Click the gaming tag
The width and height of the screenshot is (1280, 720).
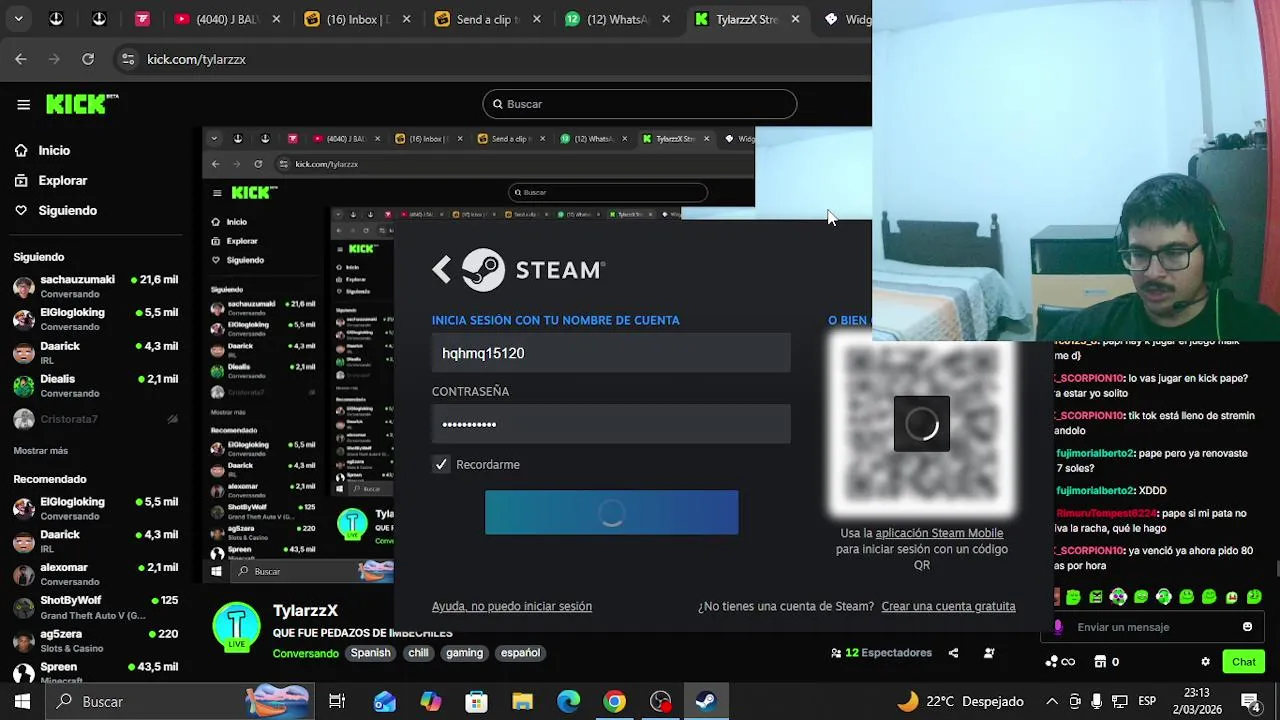[x=464, y=653]
